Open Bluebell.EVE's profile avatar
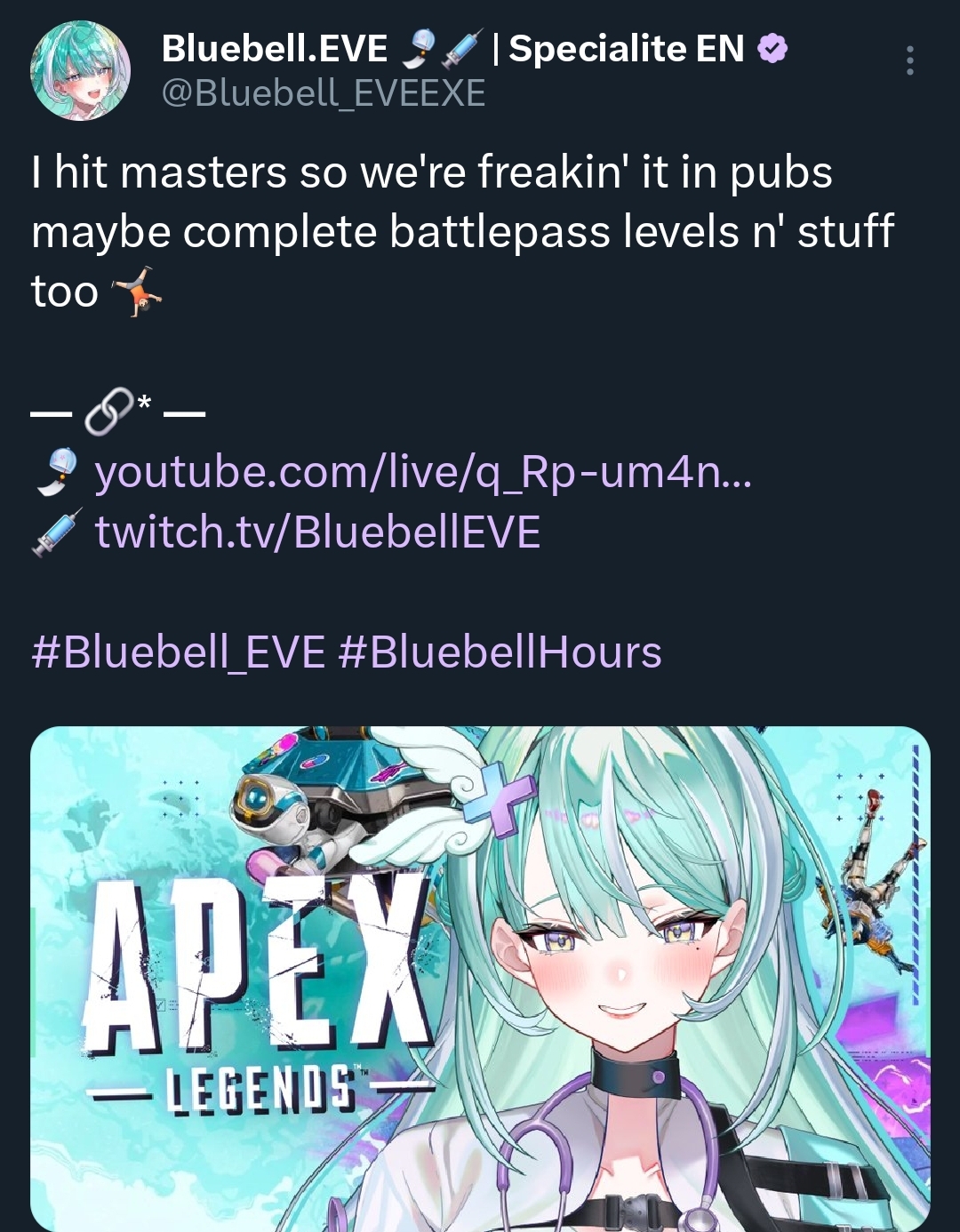The width and height of the screenshot is (960, 1232). (81, 70)
